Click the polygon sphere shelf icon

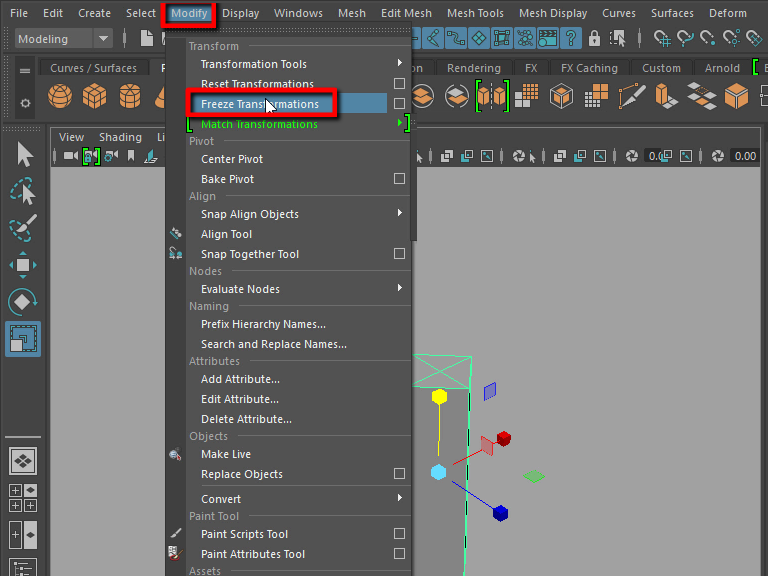[61, 97]
